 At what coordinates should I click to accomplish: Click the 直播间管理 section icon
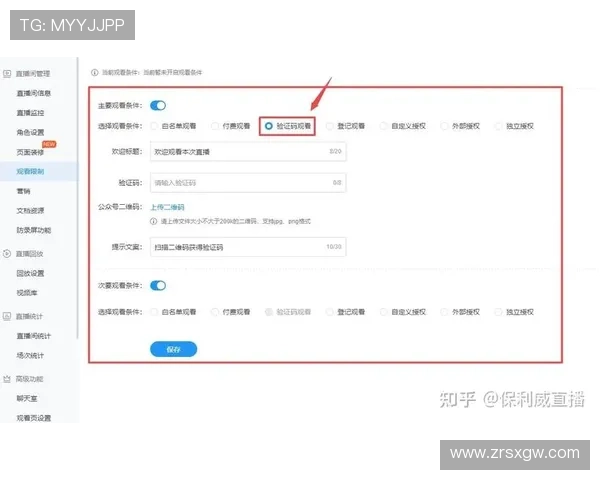pyautogui.click(x=7, y=73)
